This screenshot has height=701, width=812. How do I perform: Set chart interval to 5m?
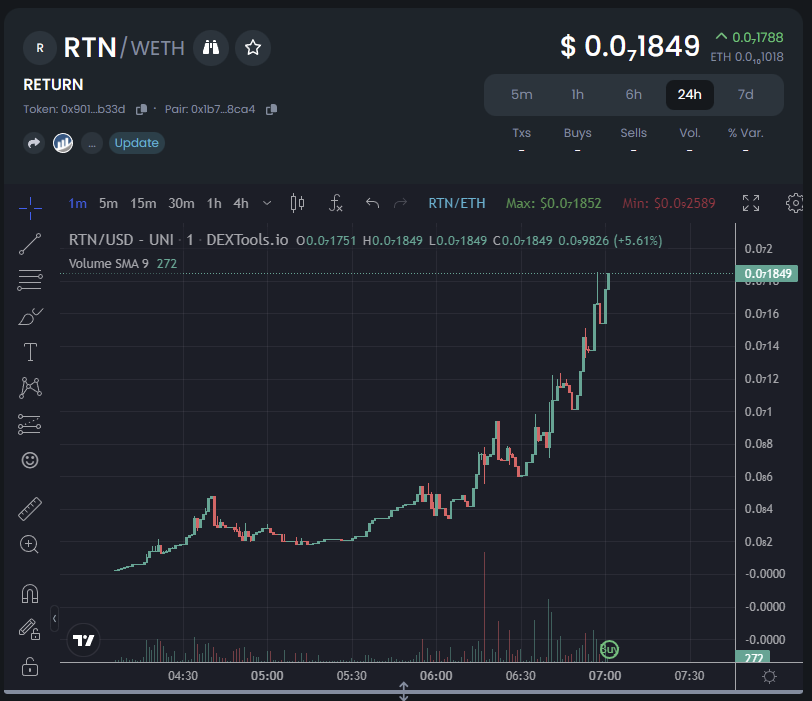[108, 203]
